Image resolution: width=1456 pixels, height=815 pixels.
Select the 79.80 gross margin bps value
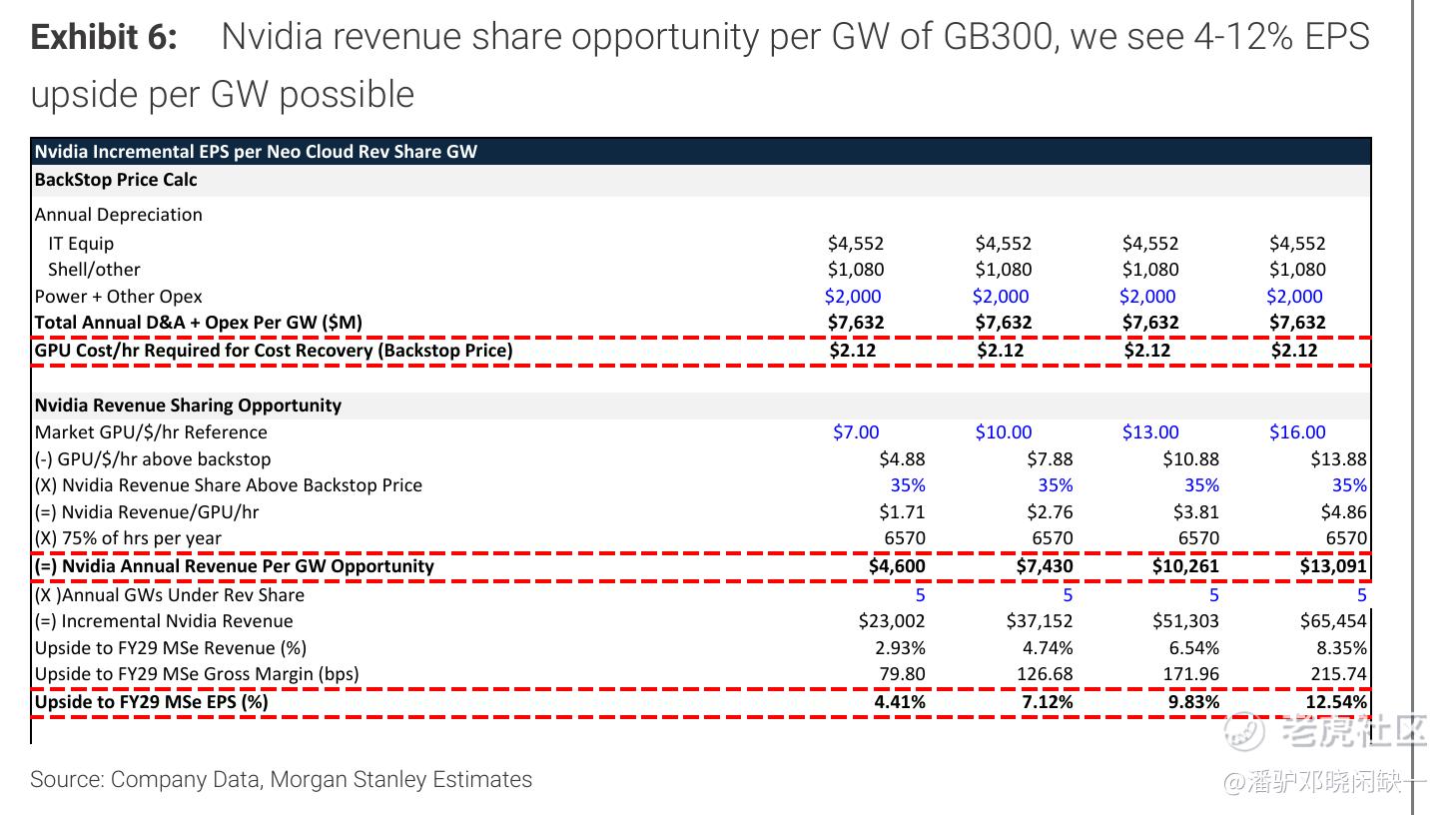click(x=903, y=674)
